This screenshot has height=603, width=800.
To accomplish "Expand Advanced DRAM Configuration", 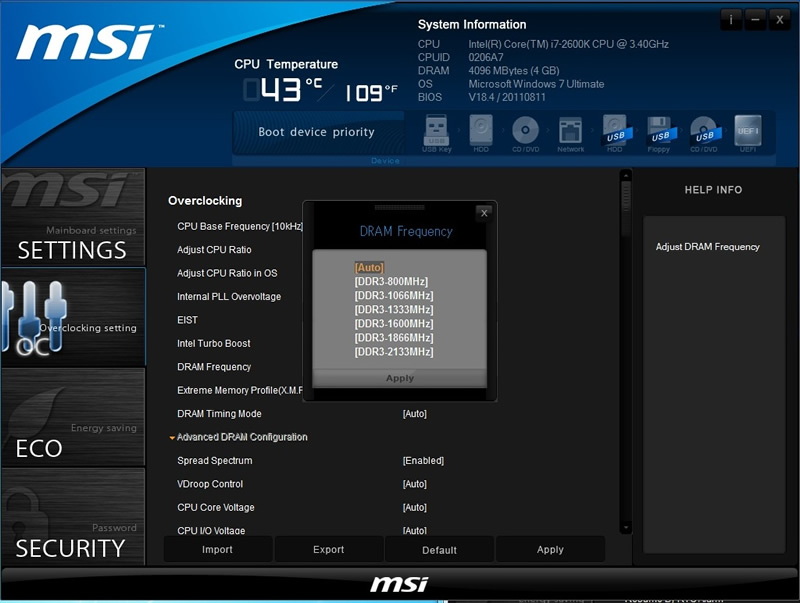I will pos(239,437).
